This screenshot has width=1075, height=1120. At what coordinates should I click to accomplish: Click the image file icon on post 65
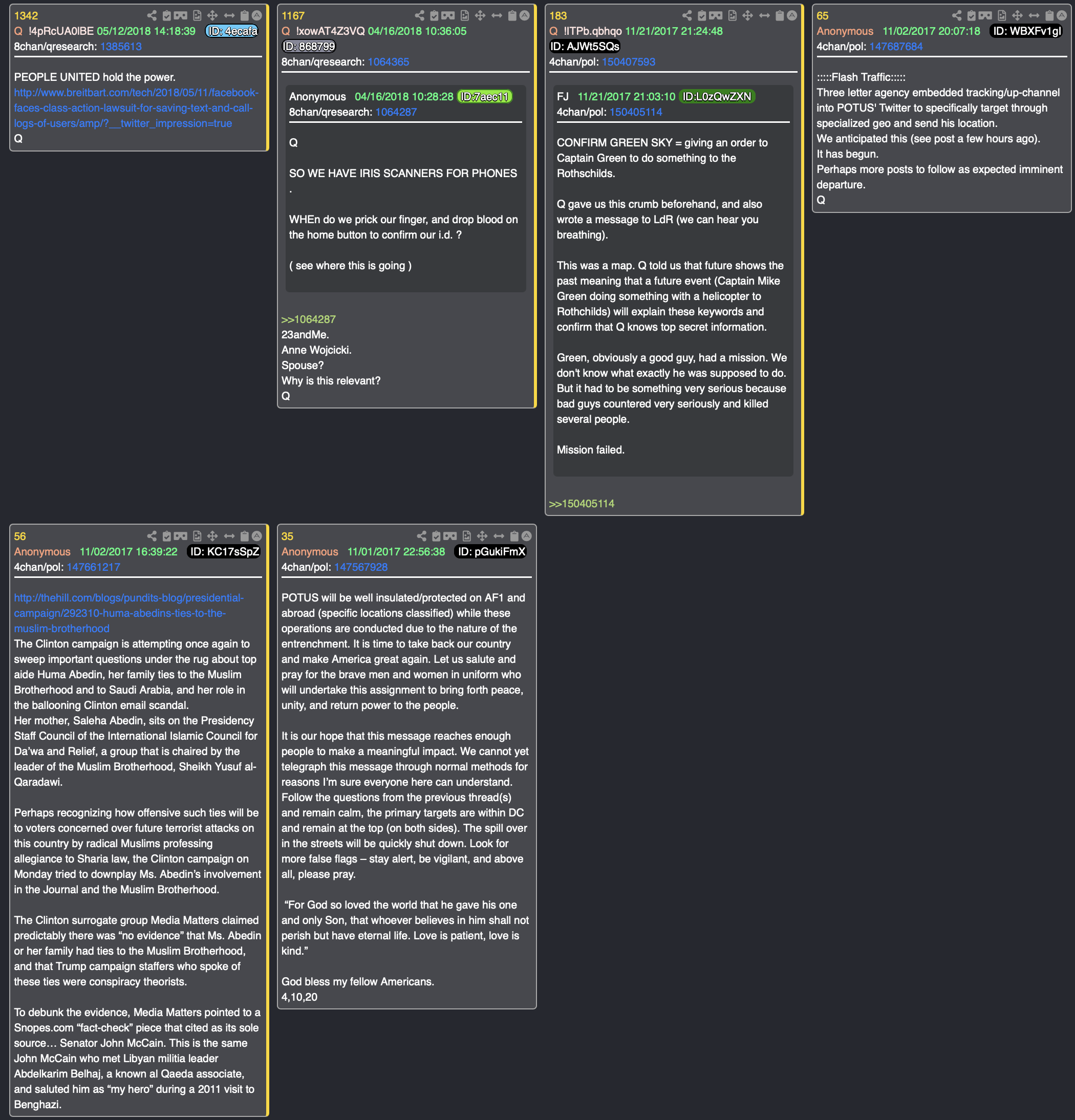[1002, 15]
